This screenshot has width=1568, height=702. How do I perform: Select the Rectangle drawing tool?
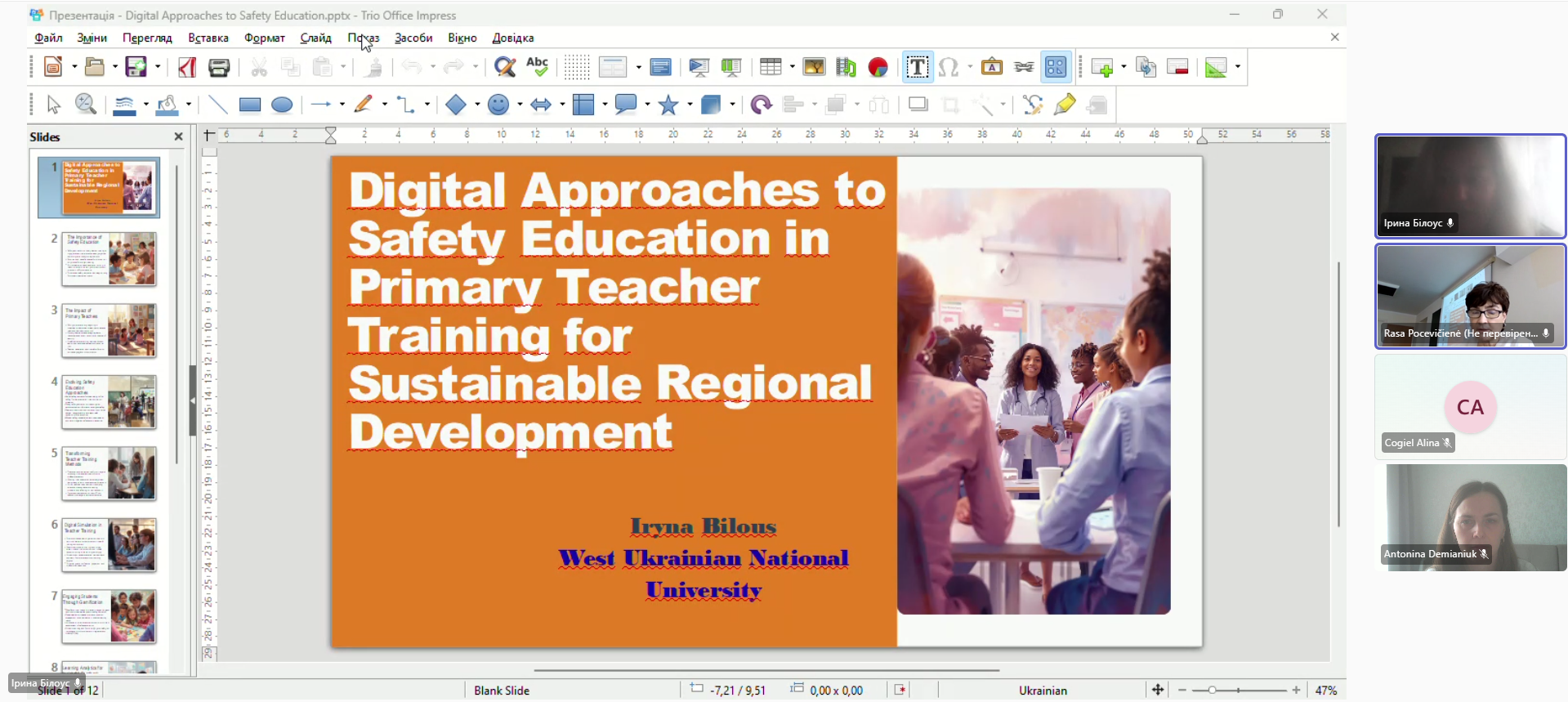[250, 105]
